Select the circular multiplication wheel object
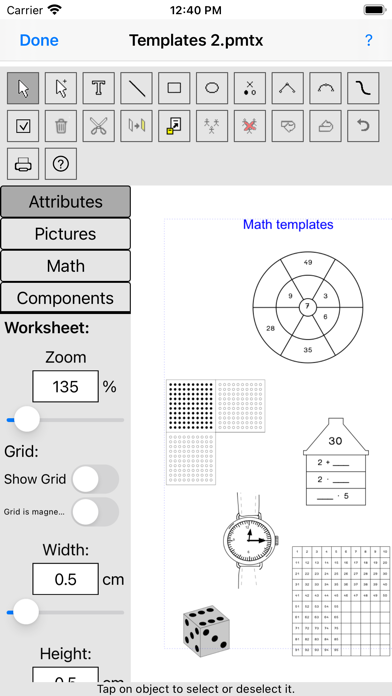This screenshot has width=392, height=696. coord(308,307)
